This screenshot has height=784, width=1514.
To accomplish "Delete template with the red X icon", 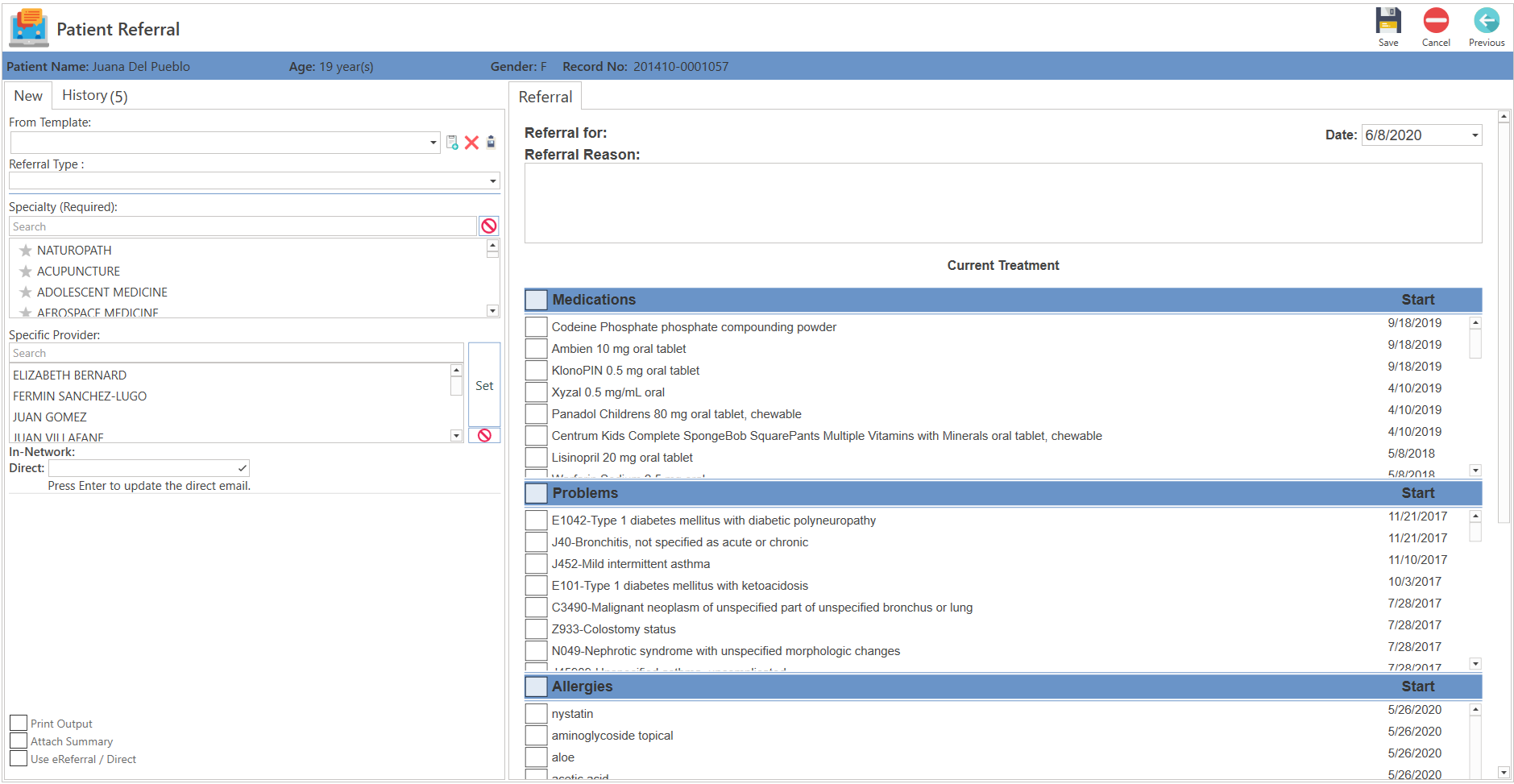I will [472, 143].
